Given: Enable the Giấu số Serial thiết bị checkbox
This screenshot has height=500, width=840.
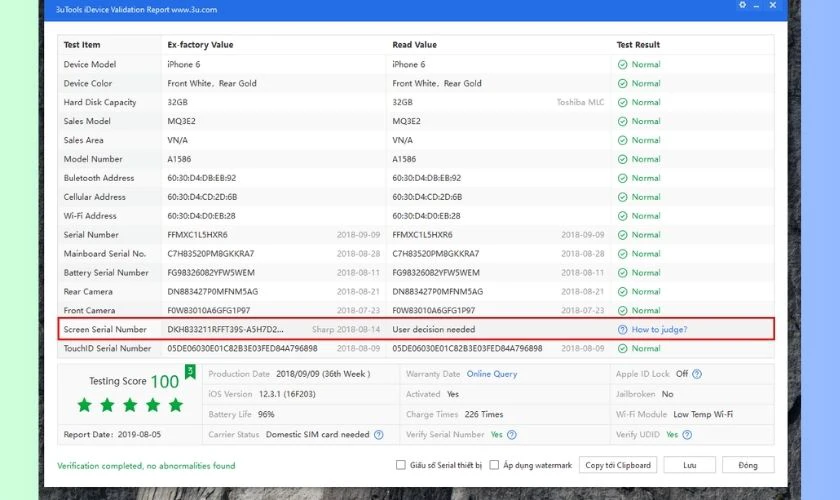Looking at the screenshot, I should [x=401, y=465].
